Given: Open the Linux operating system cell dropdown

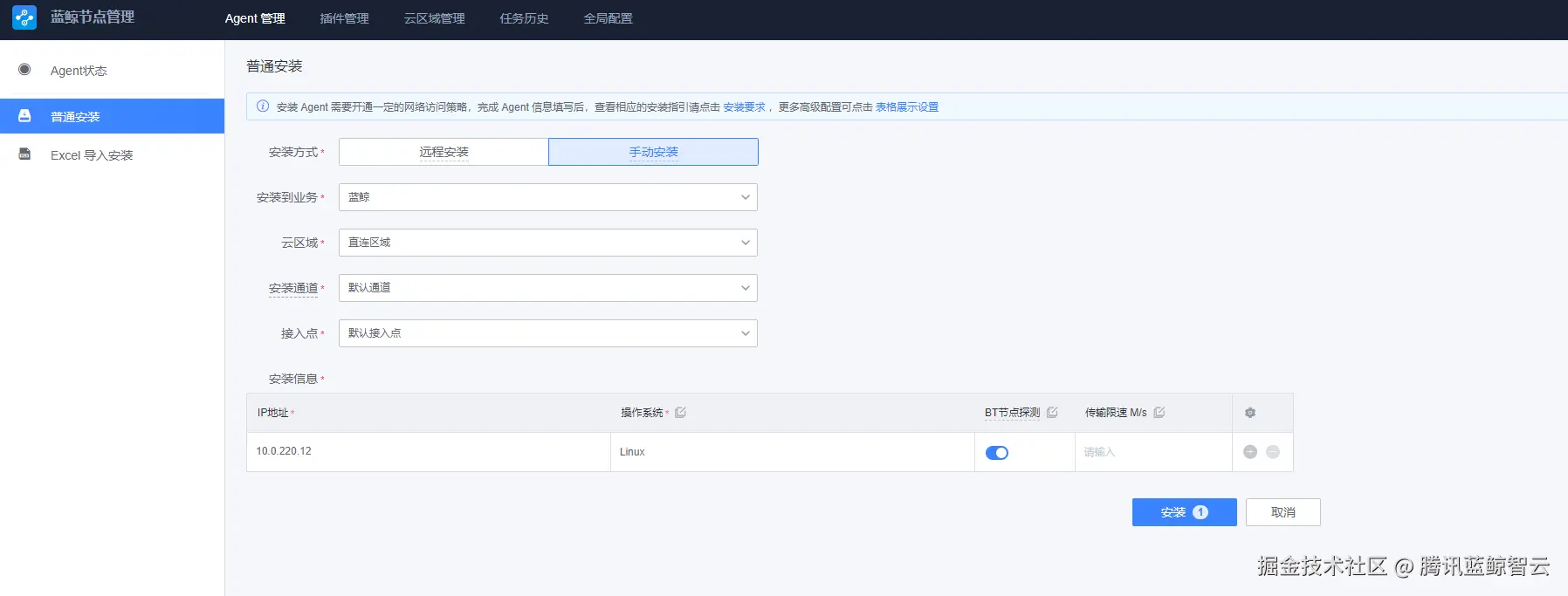Looking at the screenshot, I should pyautogui.click(x=793, y=452).
